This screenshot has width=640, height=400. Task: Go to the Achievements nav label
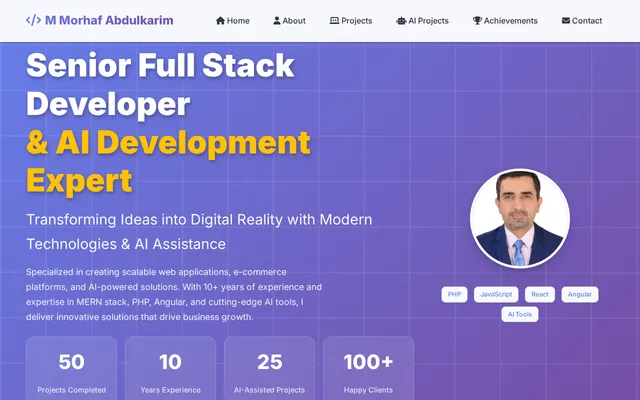point(511,21)
